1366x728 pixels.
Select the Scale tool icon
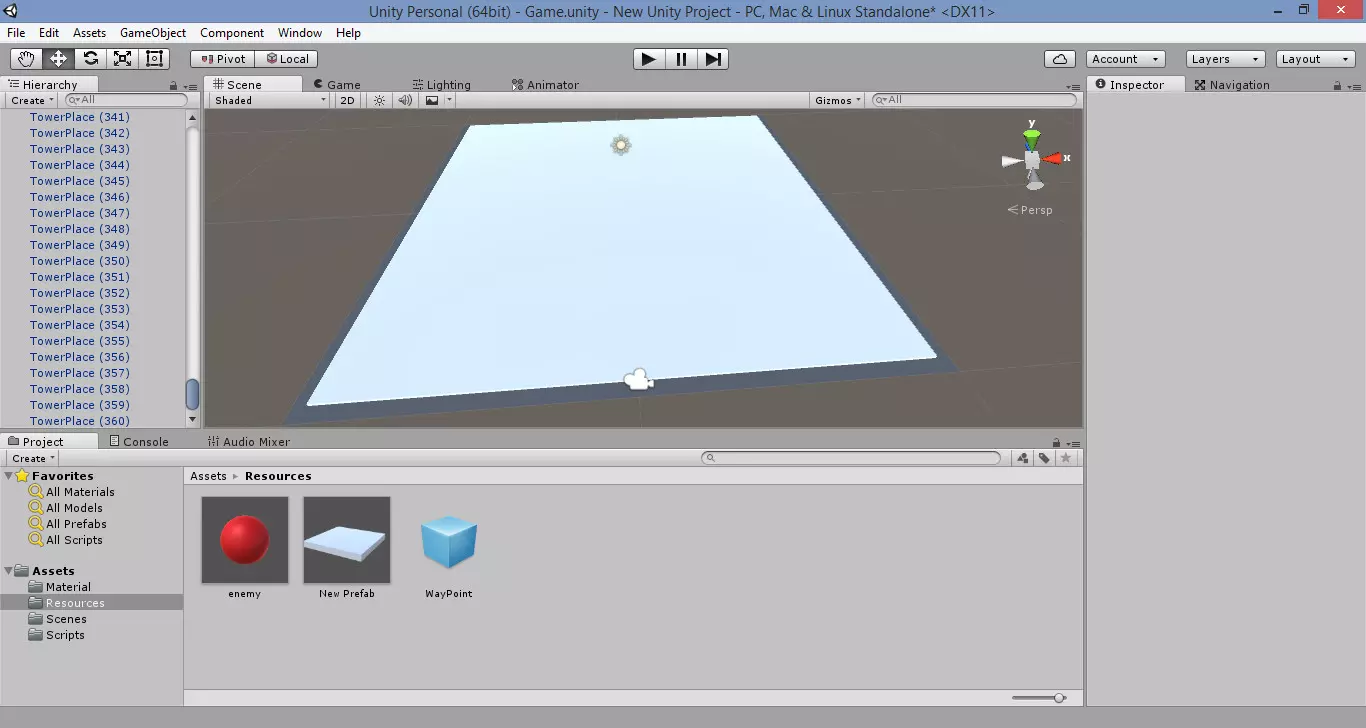point(122,59)
